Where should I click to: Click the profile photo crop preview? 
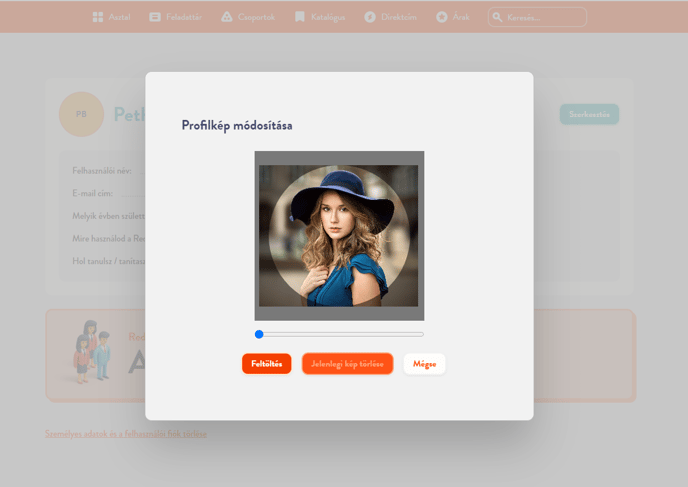point(339,236)
